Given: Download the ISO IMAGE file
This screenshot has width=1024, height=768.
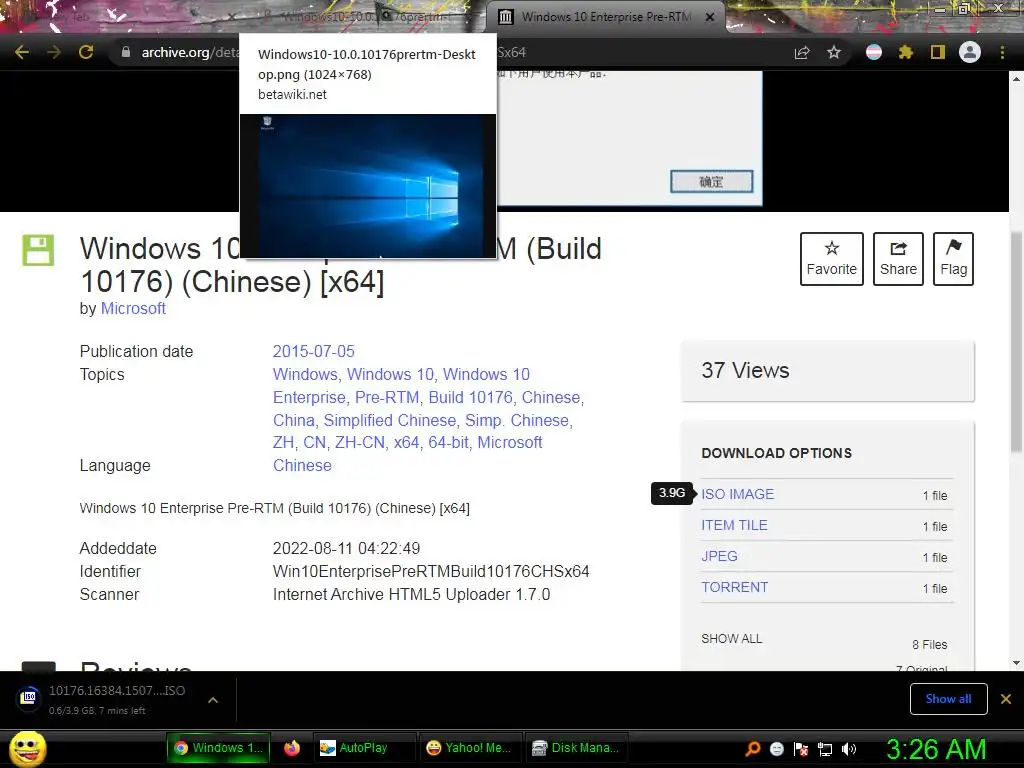Looking at the screenshot, I should coord(737,494).
